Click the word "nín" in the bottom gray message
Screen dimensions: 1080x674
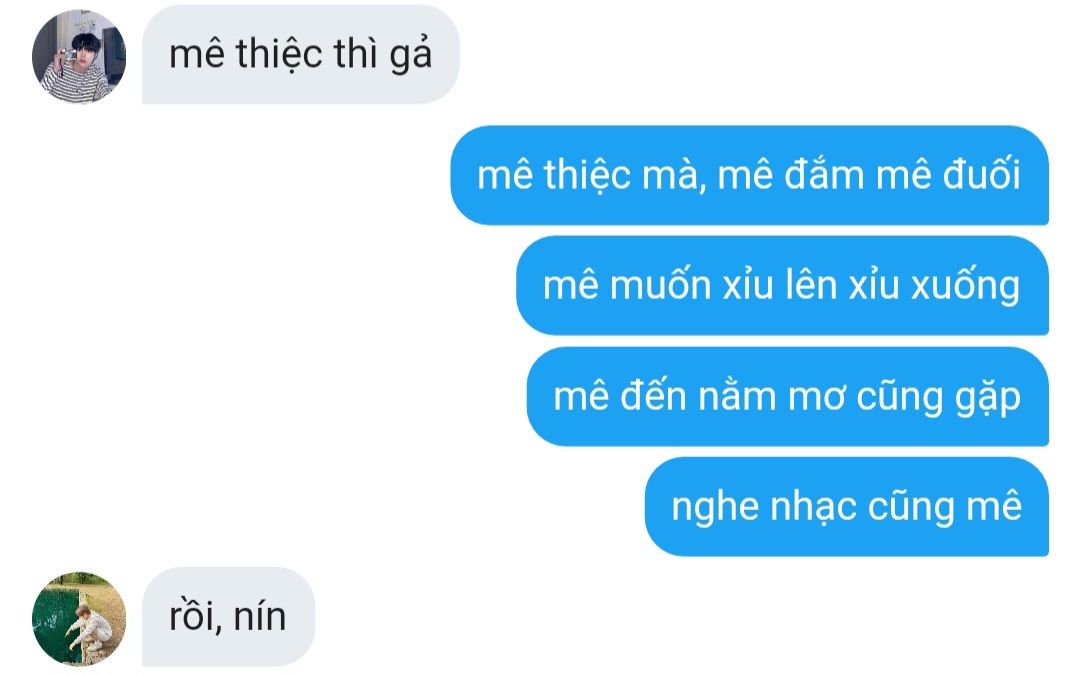[260, 616]
